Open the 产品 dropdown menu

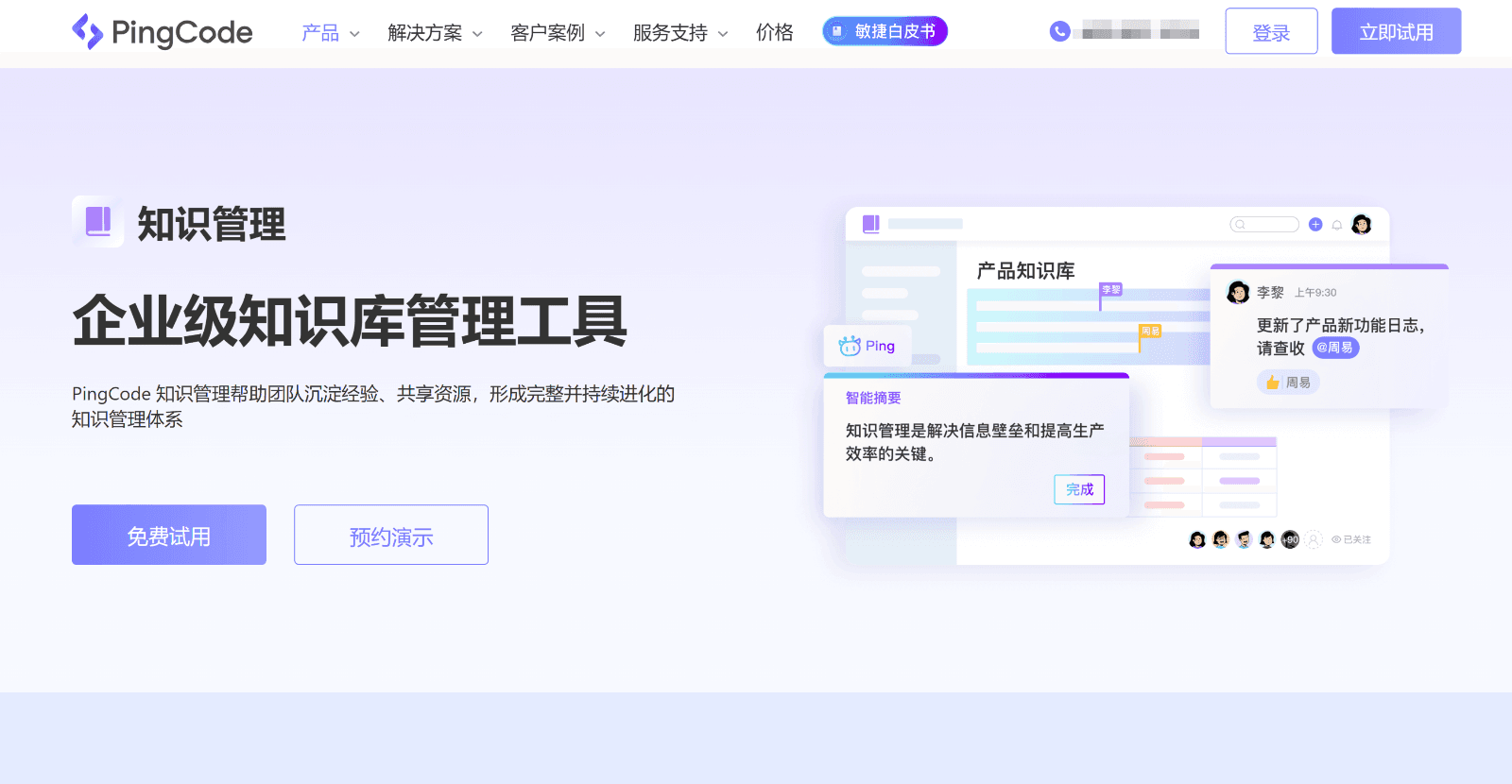point(330,33)
